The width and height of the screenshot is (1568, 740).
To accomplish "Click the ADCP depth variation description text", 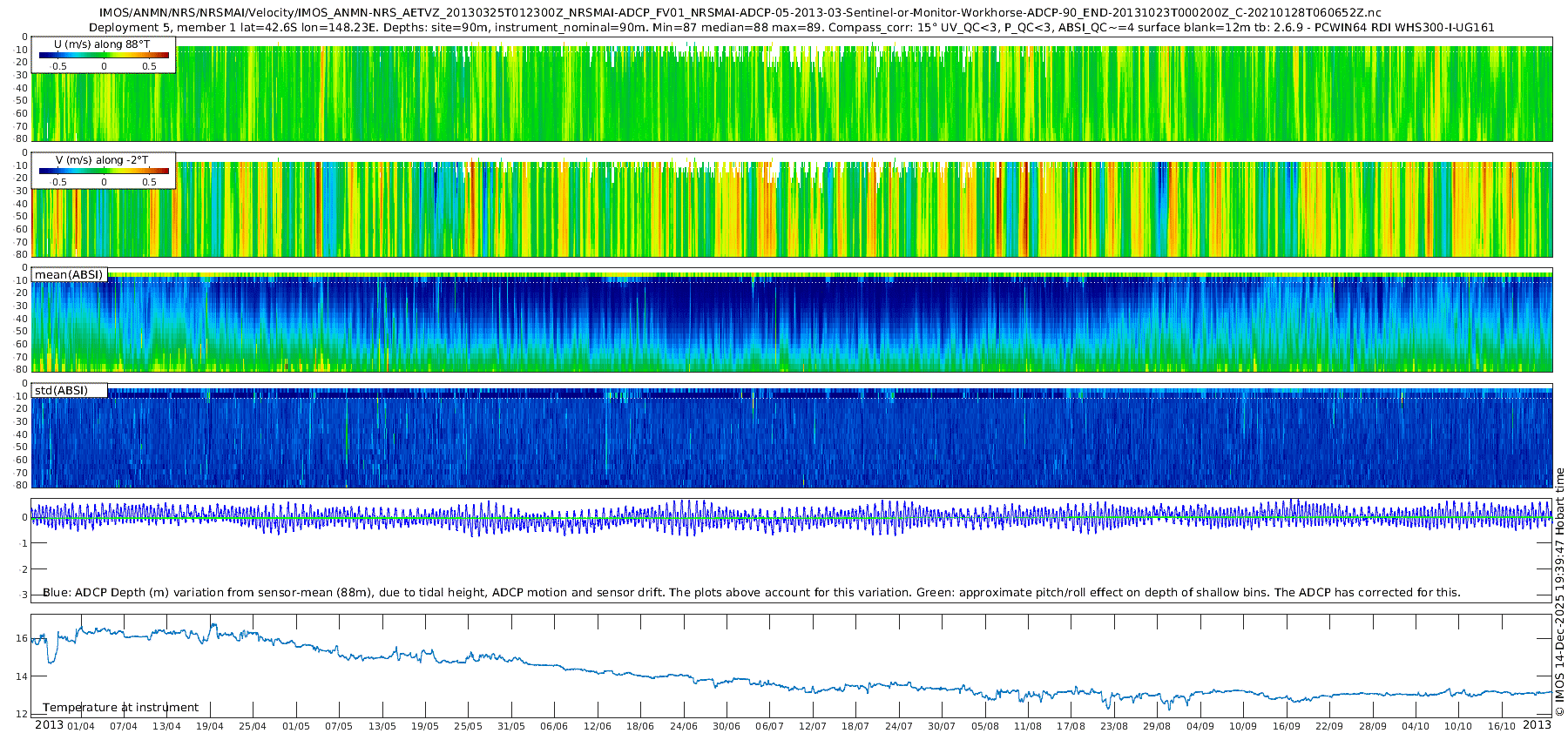I will (x=751, y=593).
